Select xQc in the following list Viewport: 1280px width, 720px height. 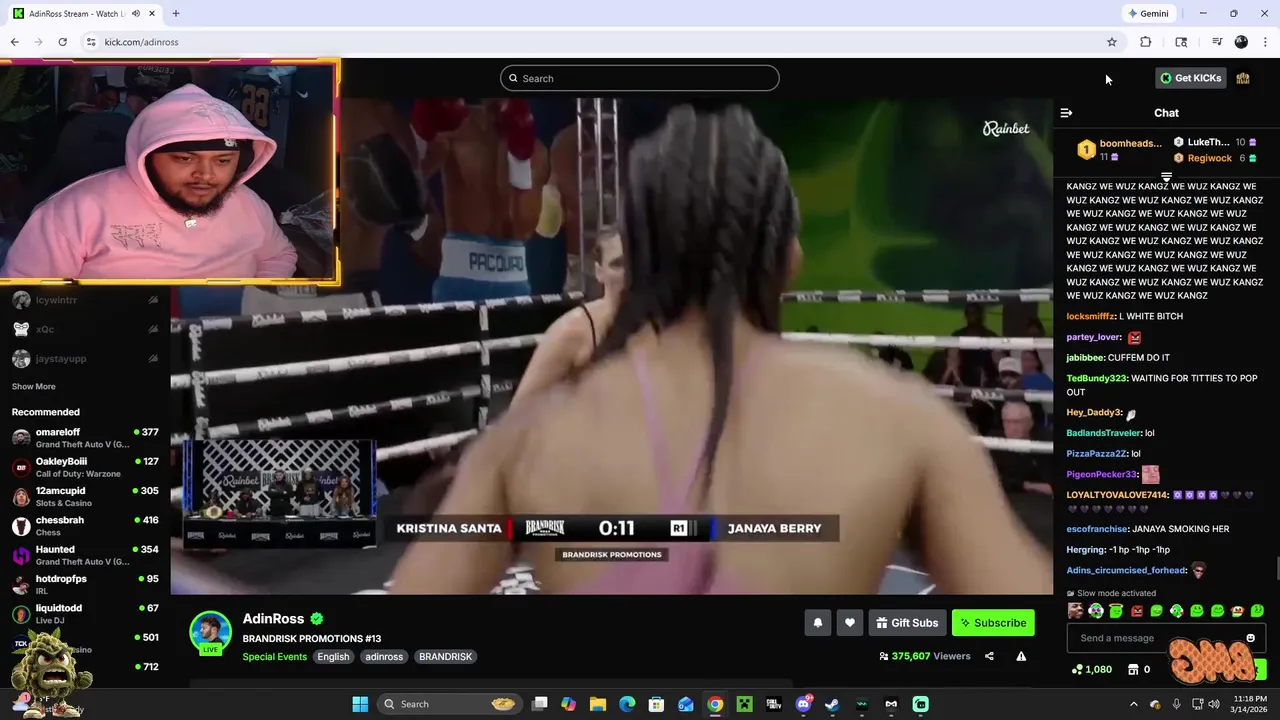[x=85, y=329]
